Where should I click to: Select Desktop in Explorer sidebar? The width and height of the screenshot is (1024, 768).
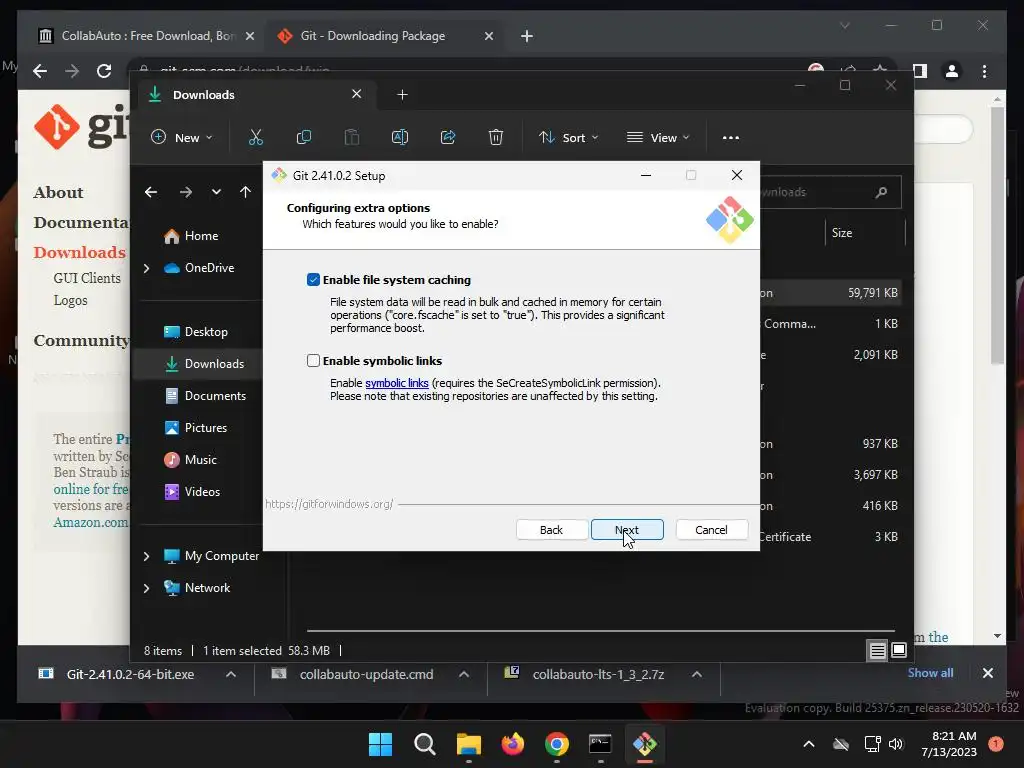[196, 332]
